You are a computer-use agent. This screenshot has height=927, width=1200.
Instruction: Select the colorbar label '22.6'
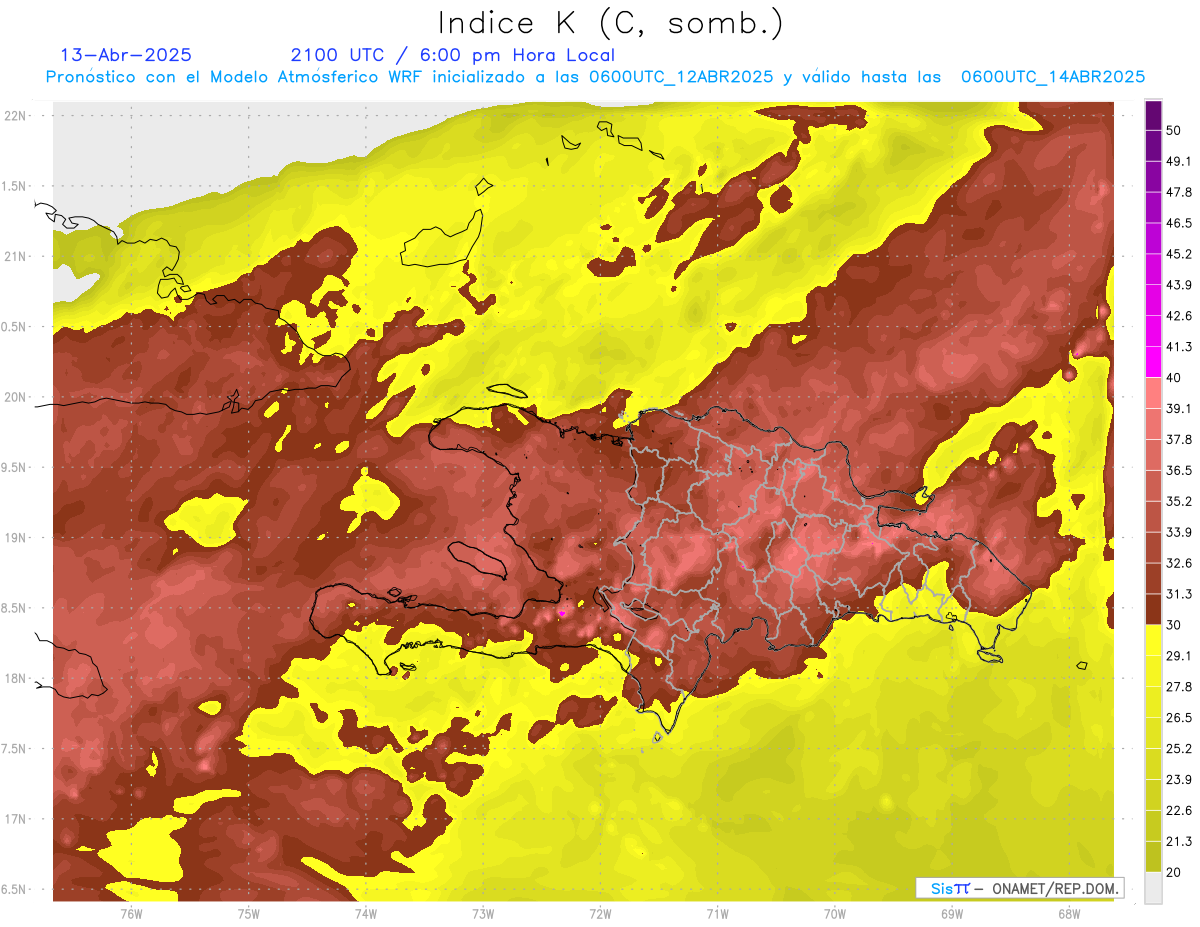click(1179, 810)
